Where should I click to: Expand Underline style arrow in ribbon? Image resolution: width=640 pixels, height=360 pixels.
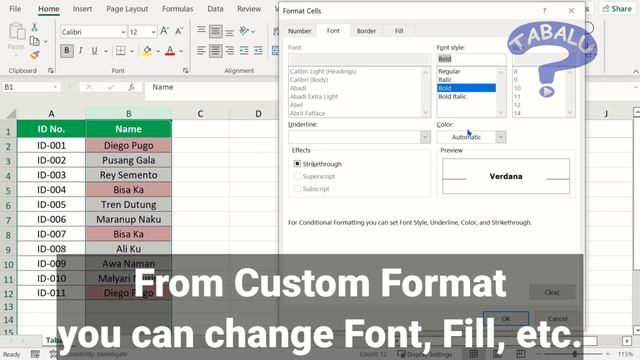pyautogui.click(x=106, y=51)
